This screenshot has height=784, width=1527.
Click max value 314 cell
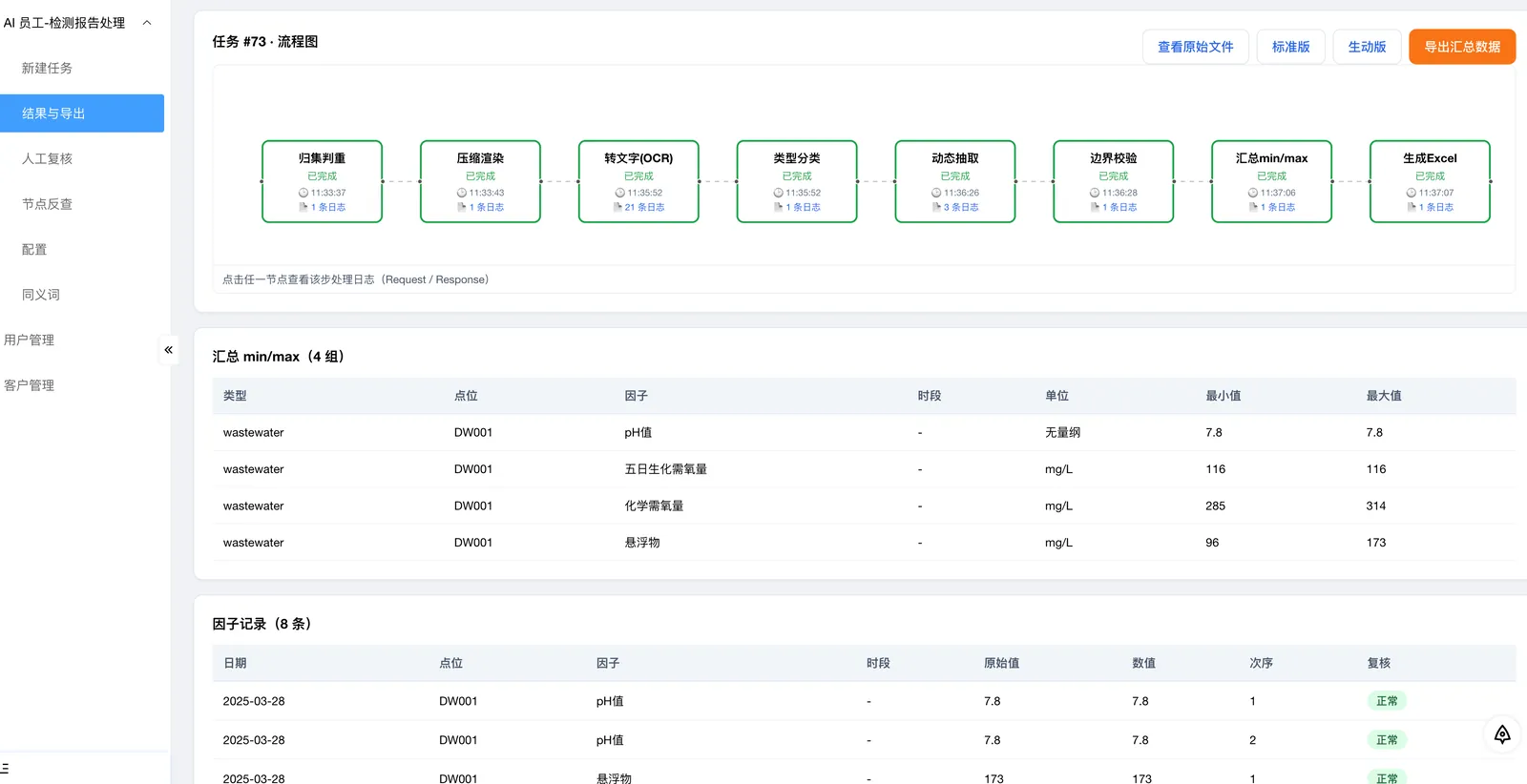click(x=1376, y=506)
